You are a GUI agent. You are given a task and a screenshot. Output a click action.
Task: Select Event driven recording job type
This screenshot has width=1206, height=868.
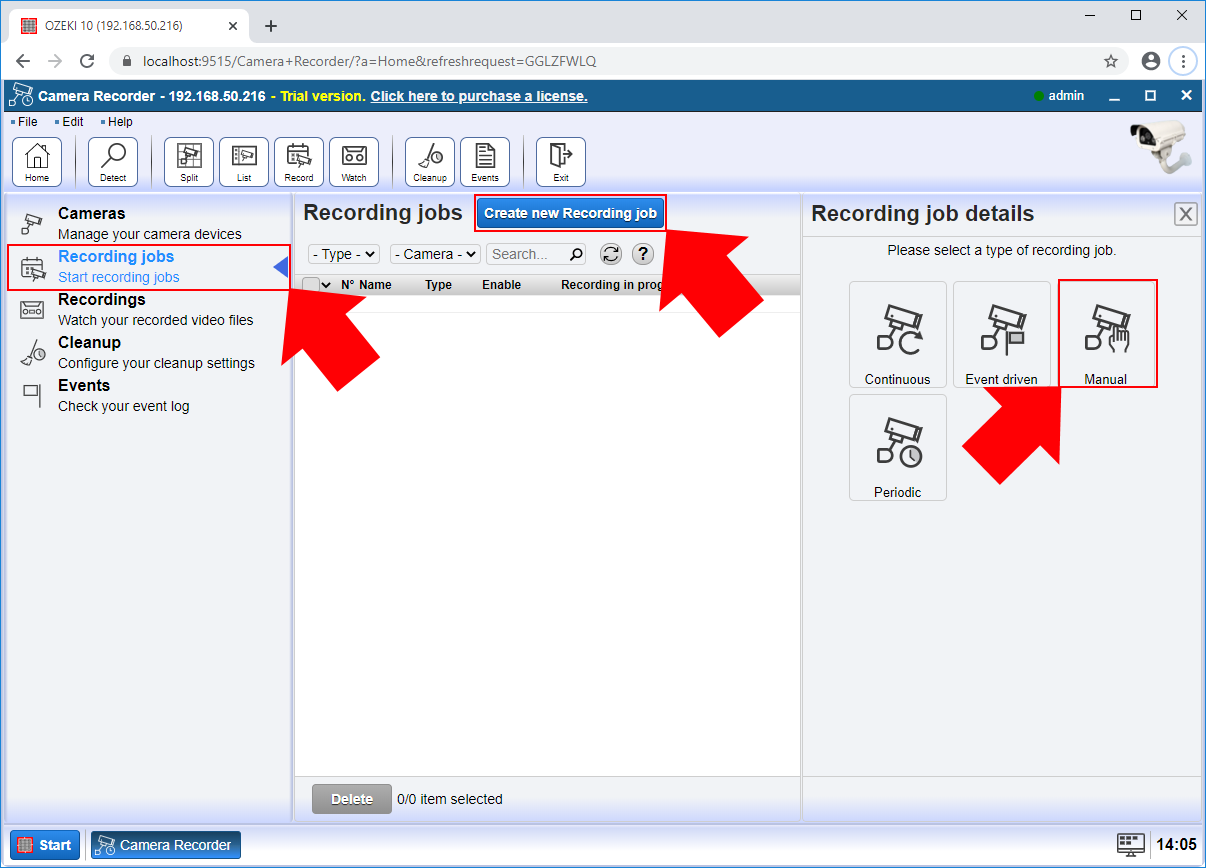[x=1002, y=335]
